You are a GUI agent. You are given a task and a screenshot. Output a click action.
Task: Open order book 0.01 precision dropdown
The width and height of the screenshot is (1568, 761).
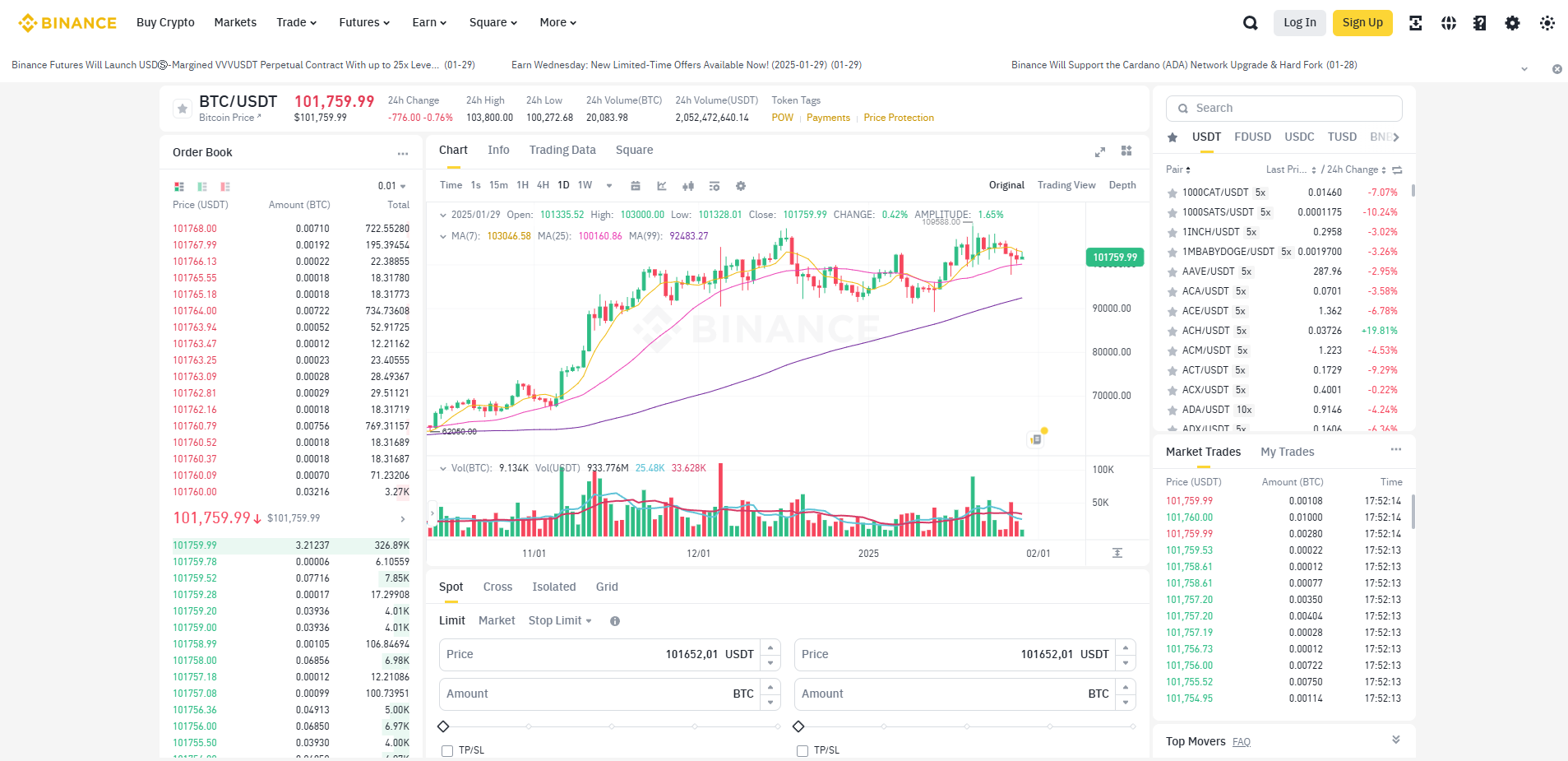coord(392,186)
